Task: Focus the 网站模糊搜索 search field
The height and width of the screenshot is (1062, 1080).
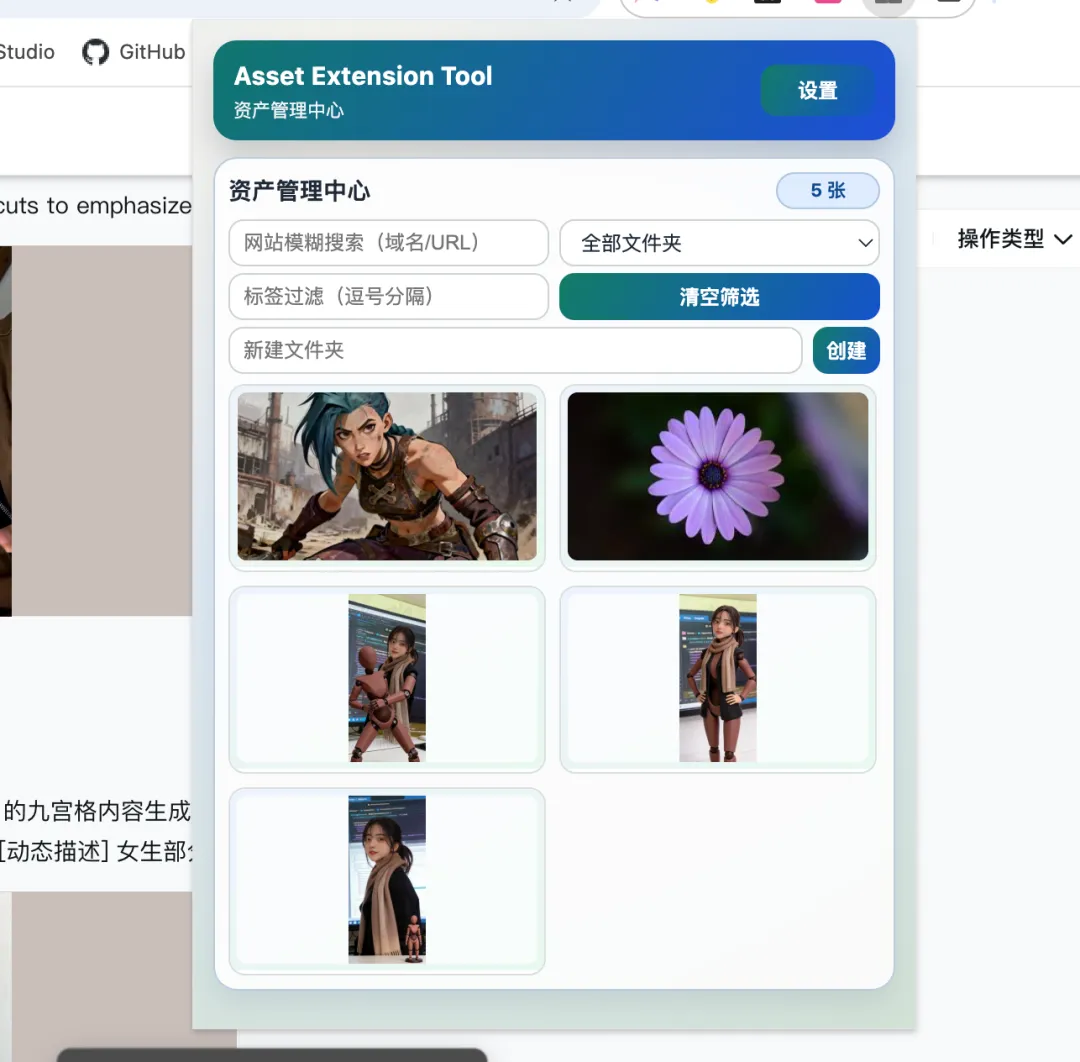Action: (388, 242)
